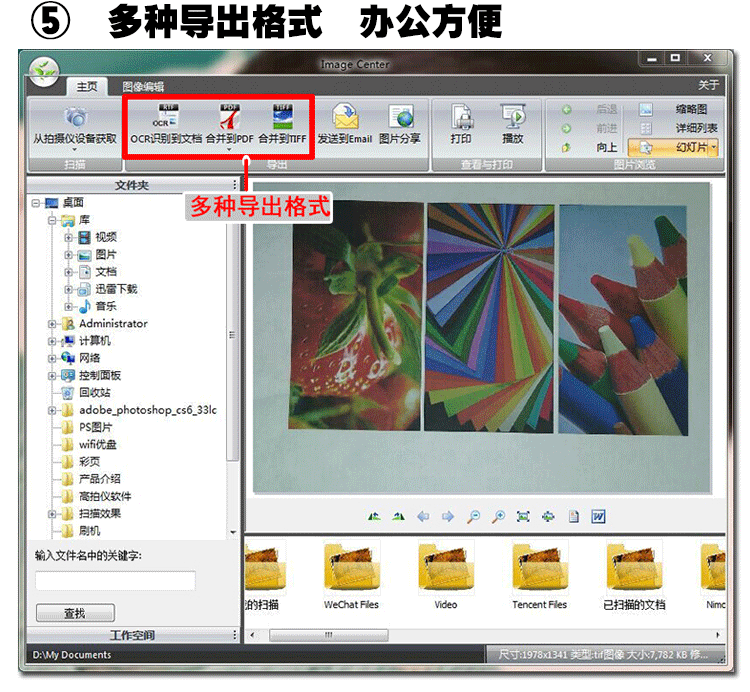The width and height of the screenshot is (750, 692).
Task: Select the slideshow view mode
Action: click(670, 147)
